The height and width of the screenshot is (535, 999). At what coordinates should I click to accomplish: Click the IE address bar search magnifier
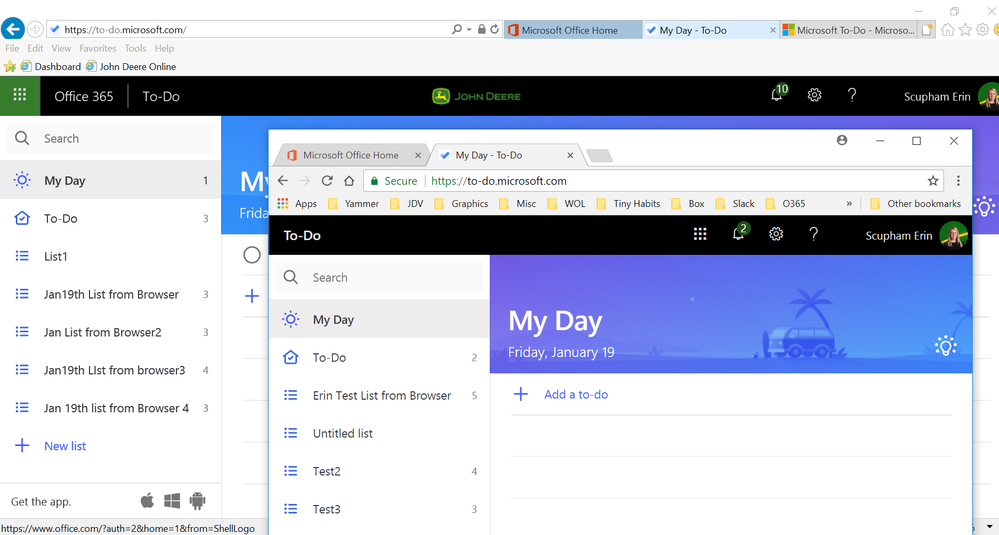pos(457,29)
